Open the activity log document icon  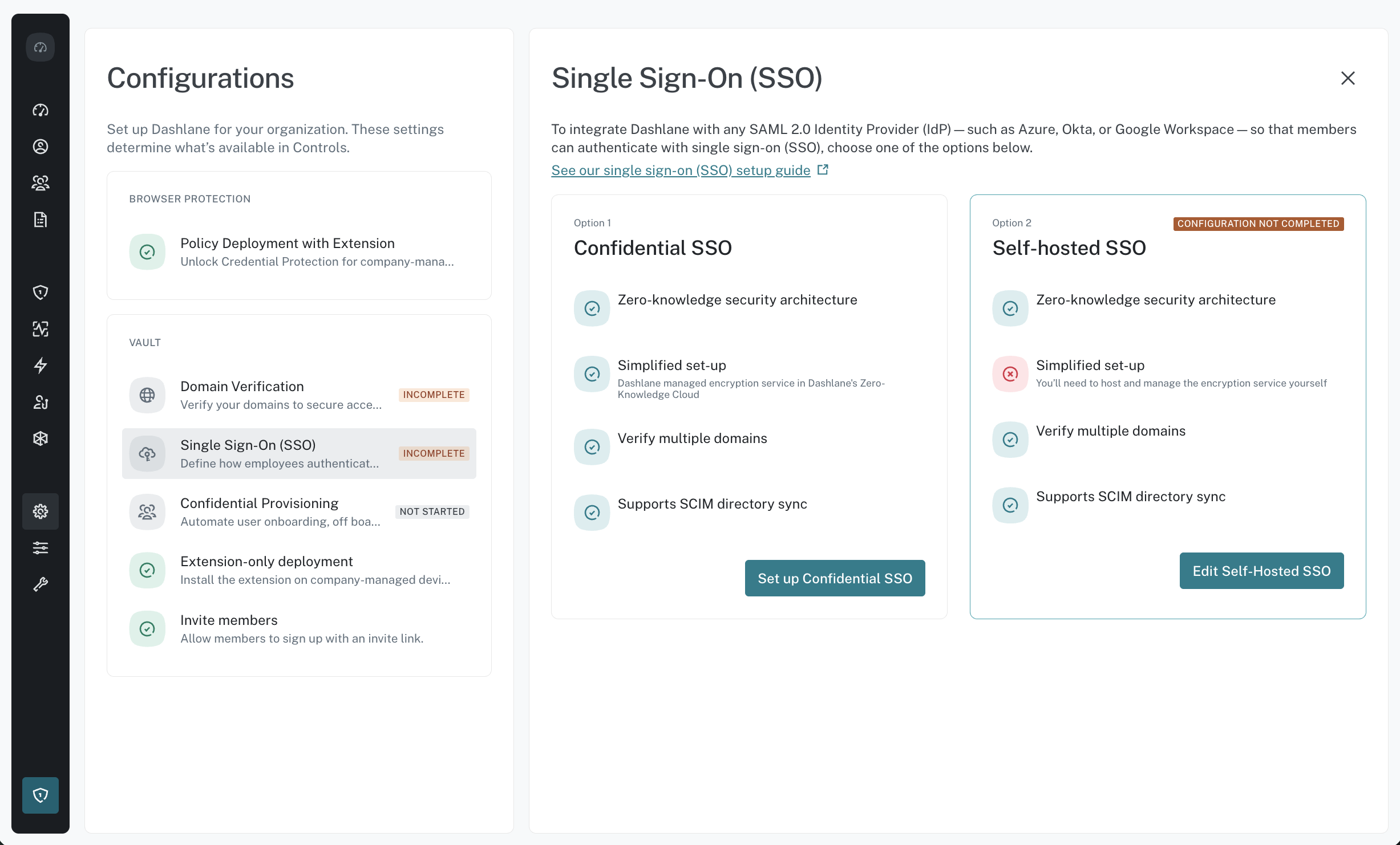click(x=41, y=220)
